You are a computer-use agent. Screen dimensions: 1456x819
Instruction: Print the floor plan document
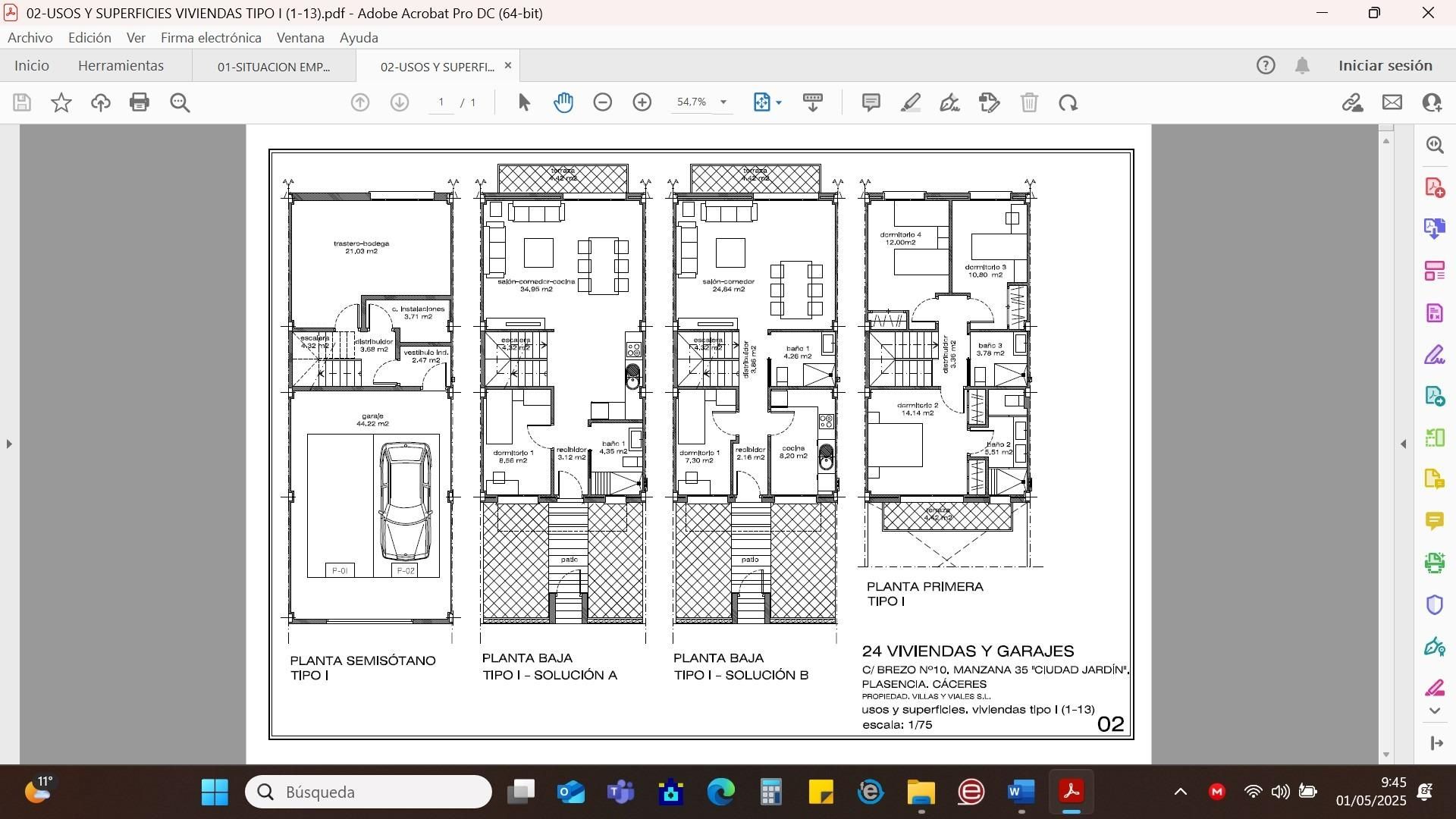[140, 102]
